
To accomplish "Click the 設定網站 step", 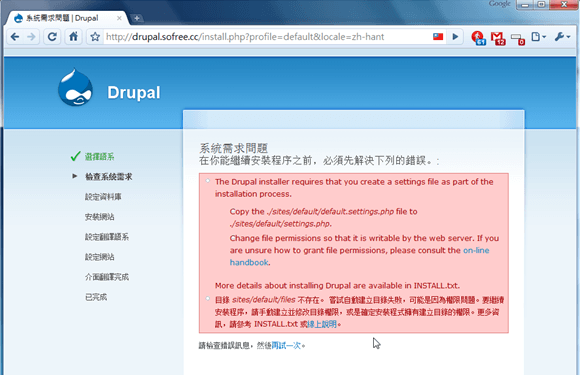I will [99, 257].
